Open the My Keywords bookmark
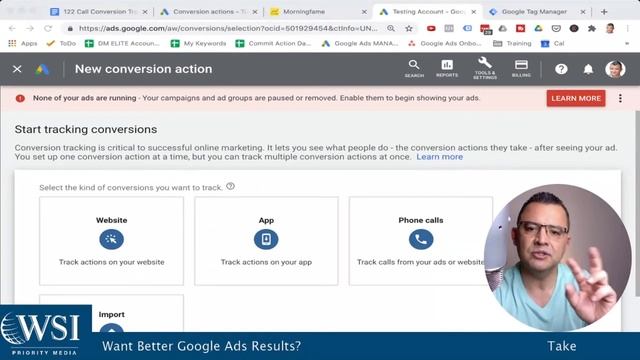Screen dimensions: 640x360 click(199, 43)
